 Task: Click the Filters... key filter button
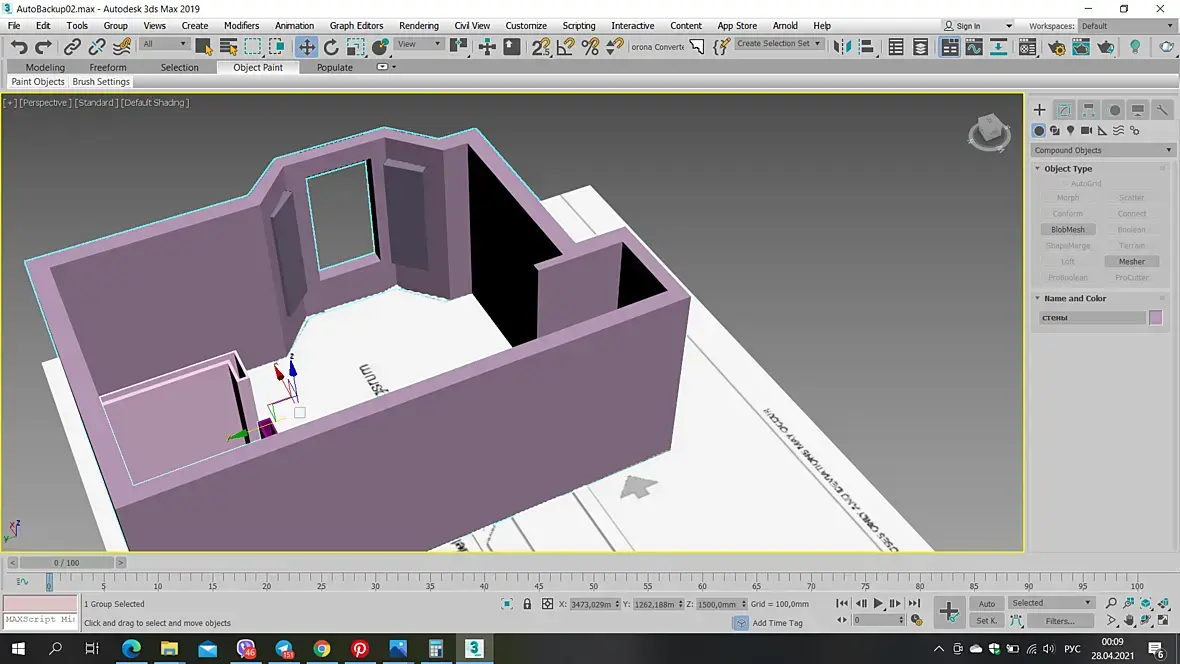pos(1060,621)
